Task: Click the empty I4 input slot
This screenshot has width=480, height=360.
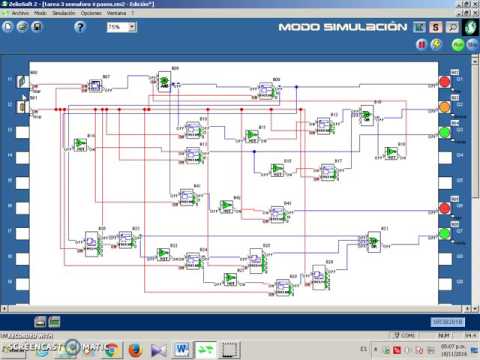Action: [23, 157]
